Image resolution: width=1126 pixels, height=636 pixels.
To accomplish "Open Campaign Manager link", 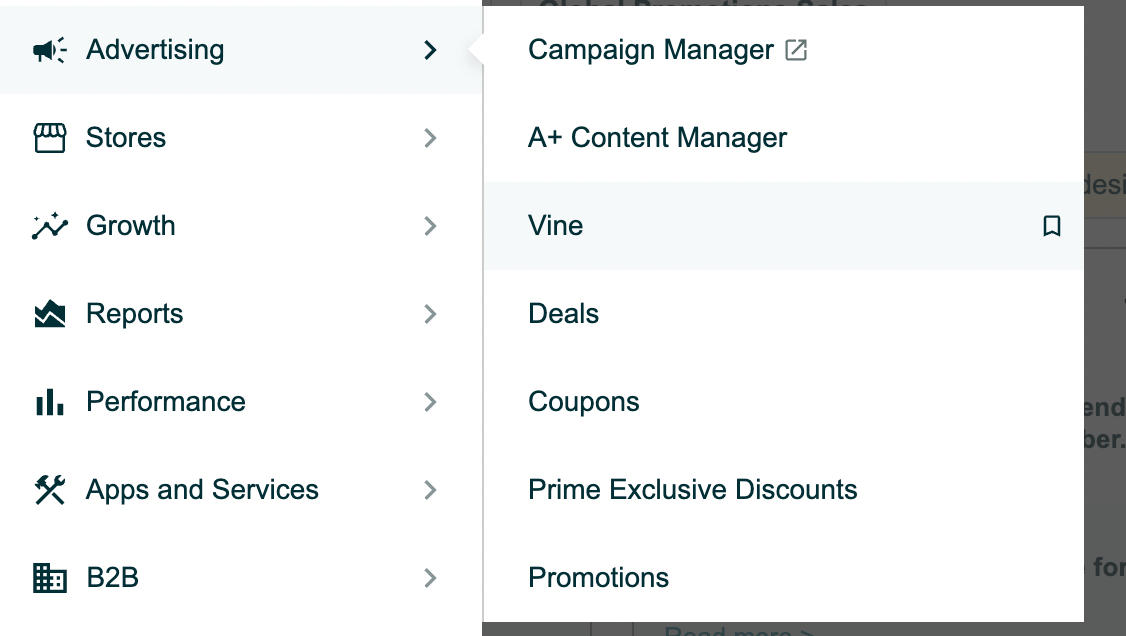I will click(651, 50).
